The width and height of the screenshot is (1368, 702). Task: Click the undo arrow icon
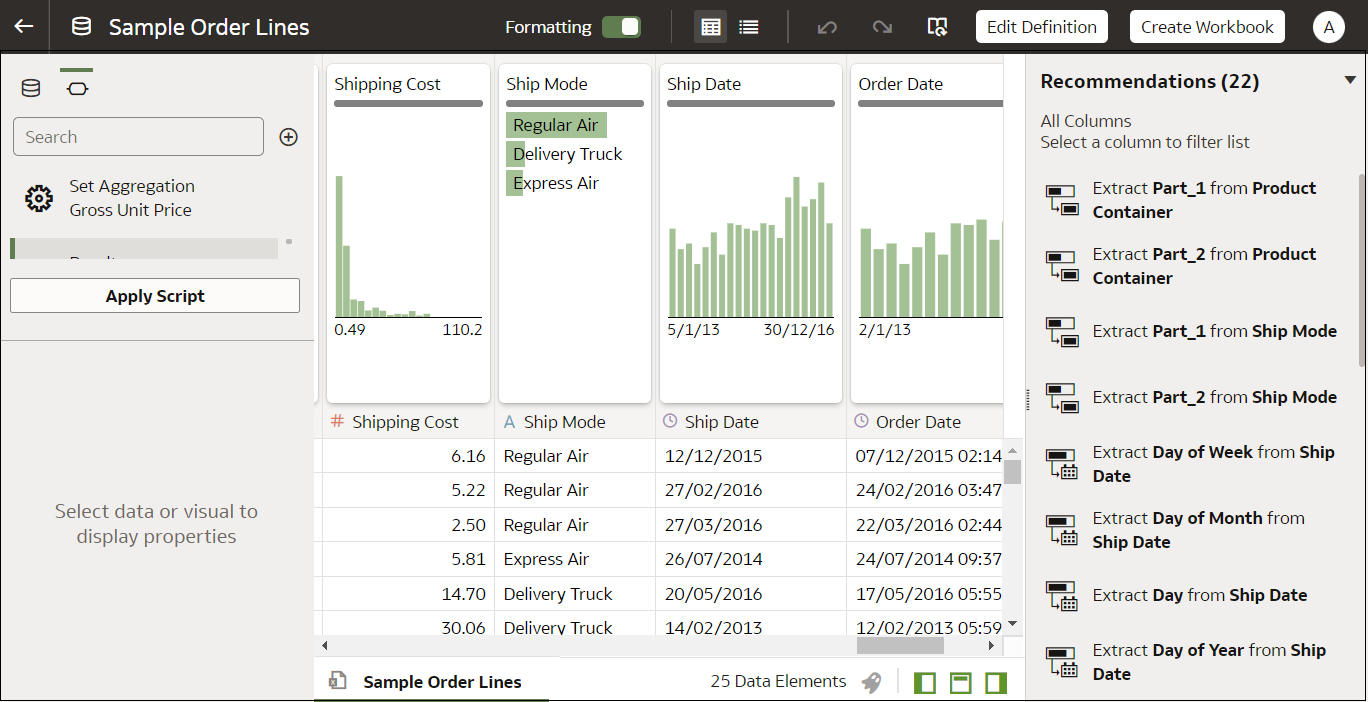827,26
